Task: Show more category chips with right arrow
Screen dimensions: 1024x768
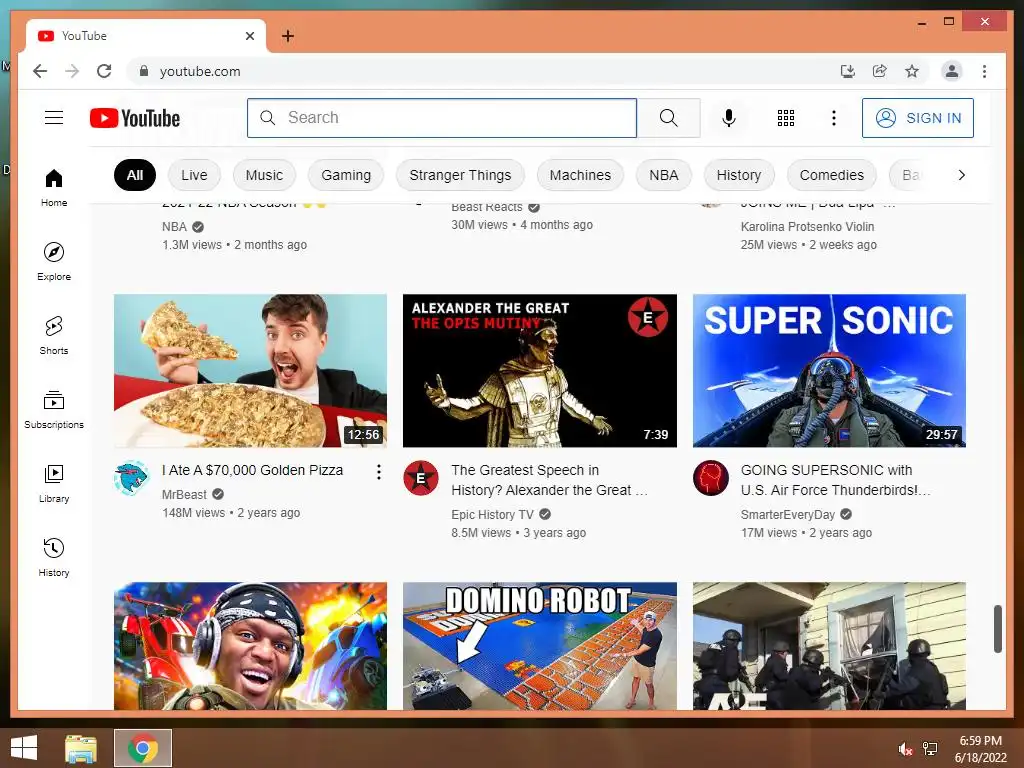Action: click(x=961, y=175)
